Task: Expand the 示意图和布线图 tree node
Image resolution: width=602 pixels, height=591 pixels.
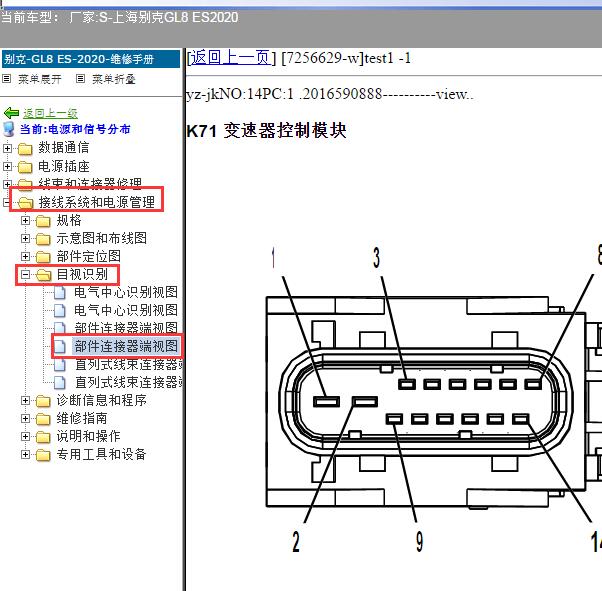Action: pyautogui.click(x=26, y=239)
